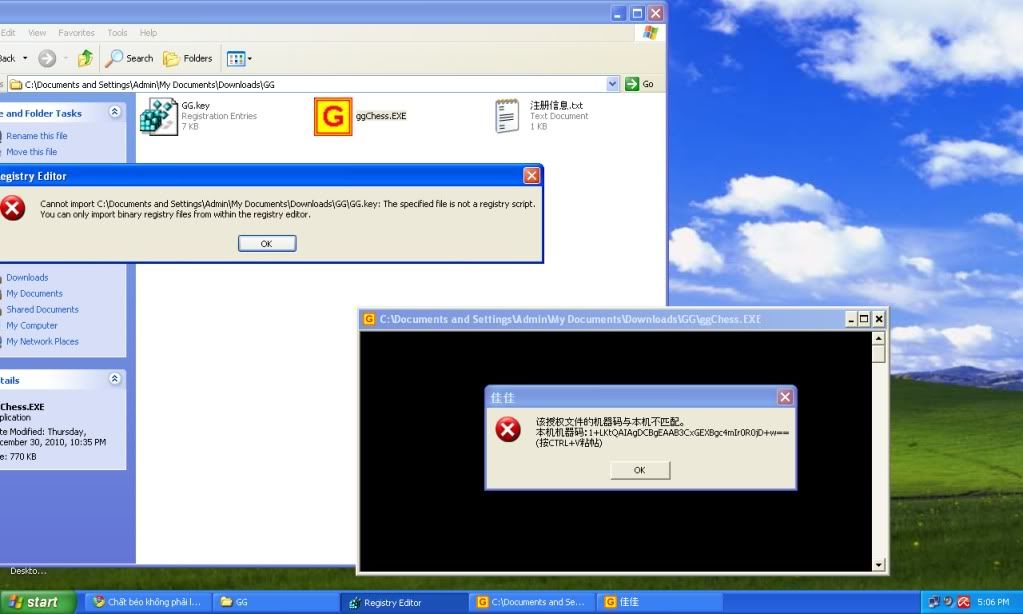
Task: Open the Help menu in Explorer
Action: [x=148, y=33]
